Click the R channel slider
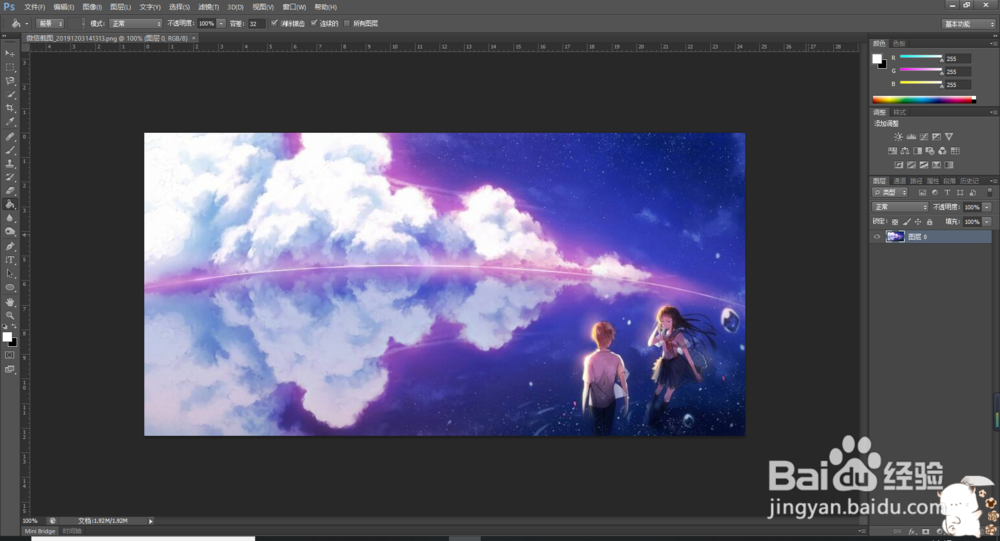Screen dimensions: 1000x541 [x=920, y=57]
